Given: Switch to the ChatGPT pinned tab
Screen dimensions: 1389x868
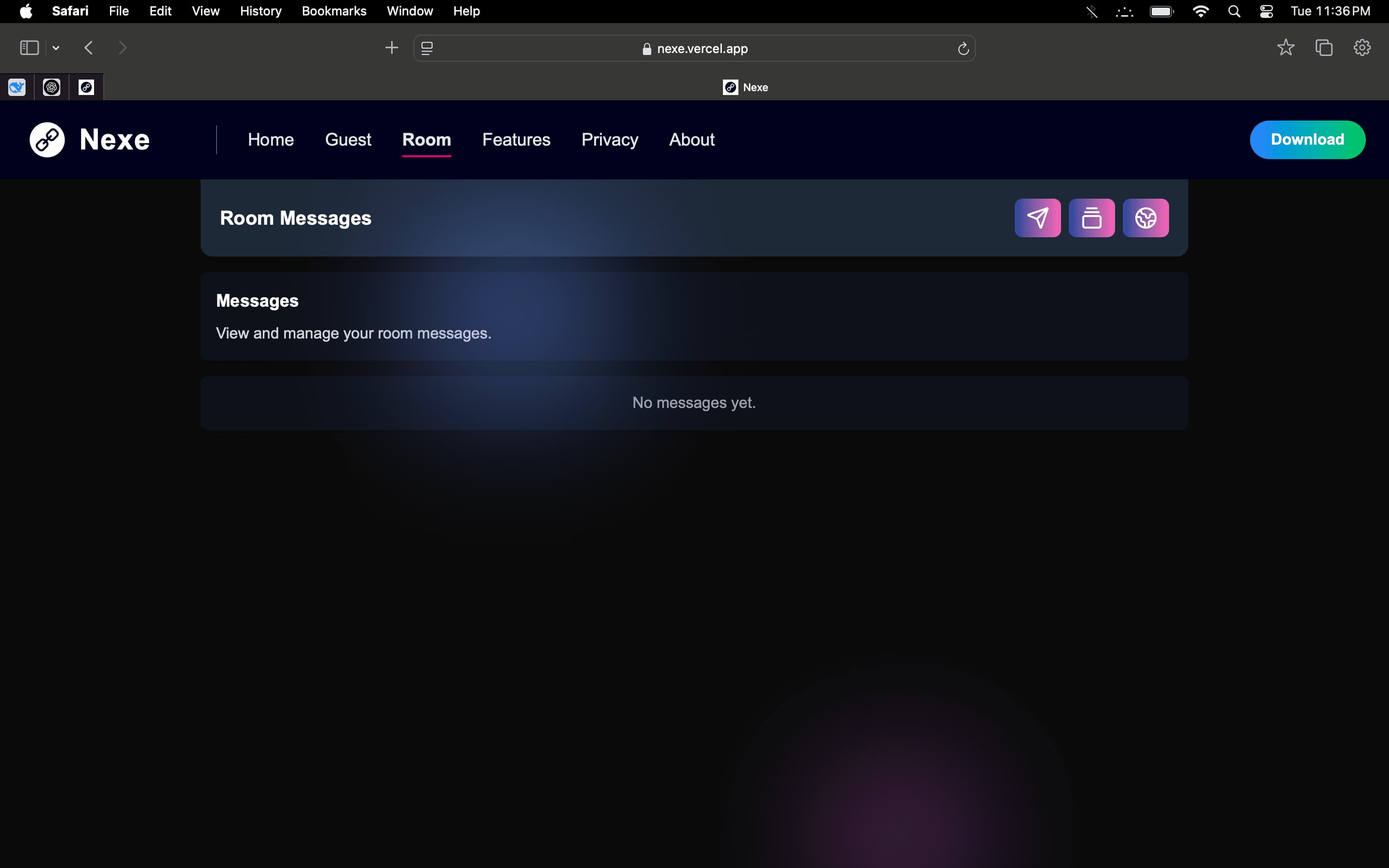Looking at the screenshot, I should pyautogui.click(x=52, y=87).
